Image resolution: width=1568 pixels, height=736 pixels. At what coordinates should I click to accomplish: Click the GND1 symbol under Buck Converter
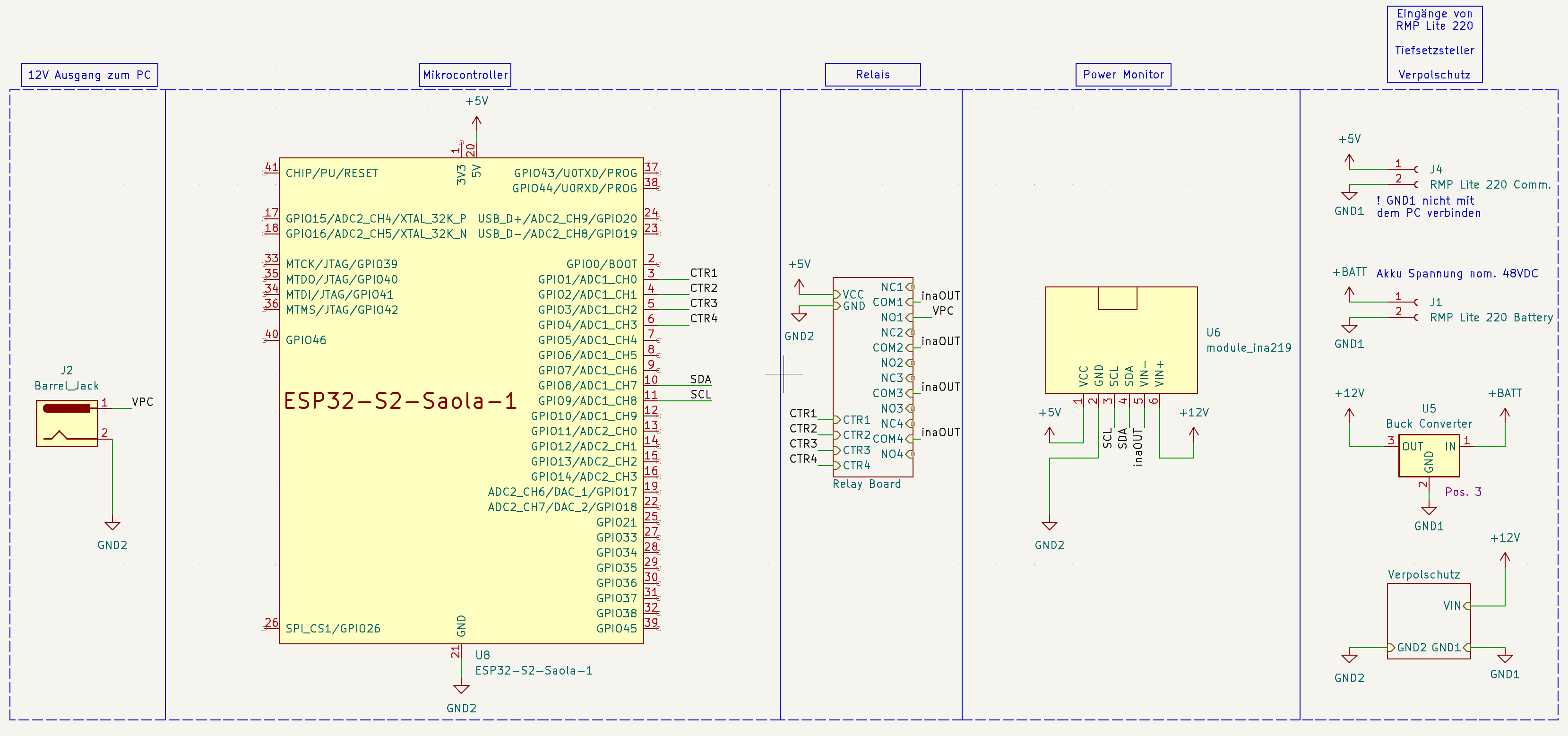tap(1429, 510)
